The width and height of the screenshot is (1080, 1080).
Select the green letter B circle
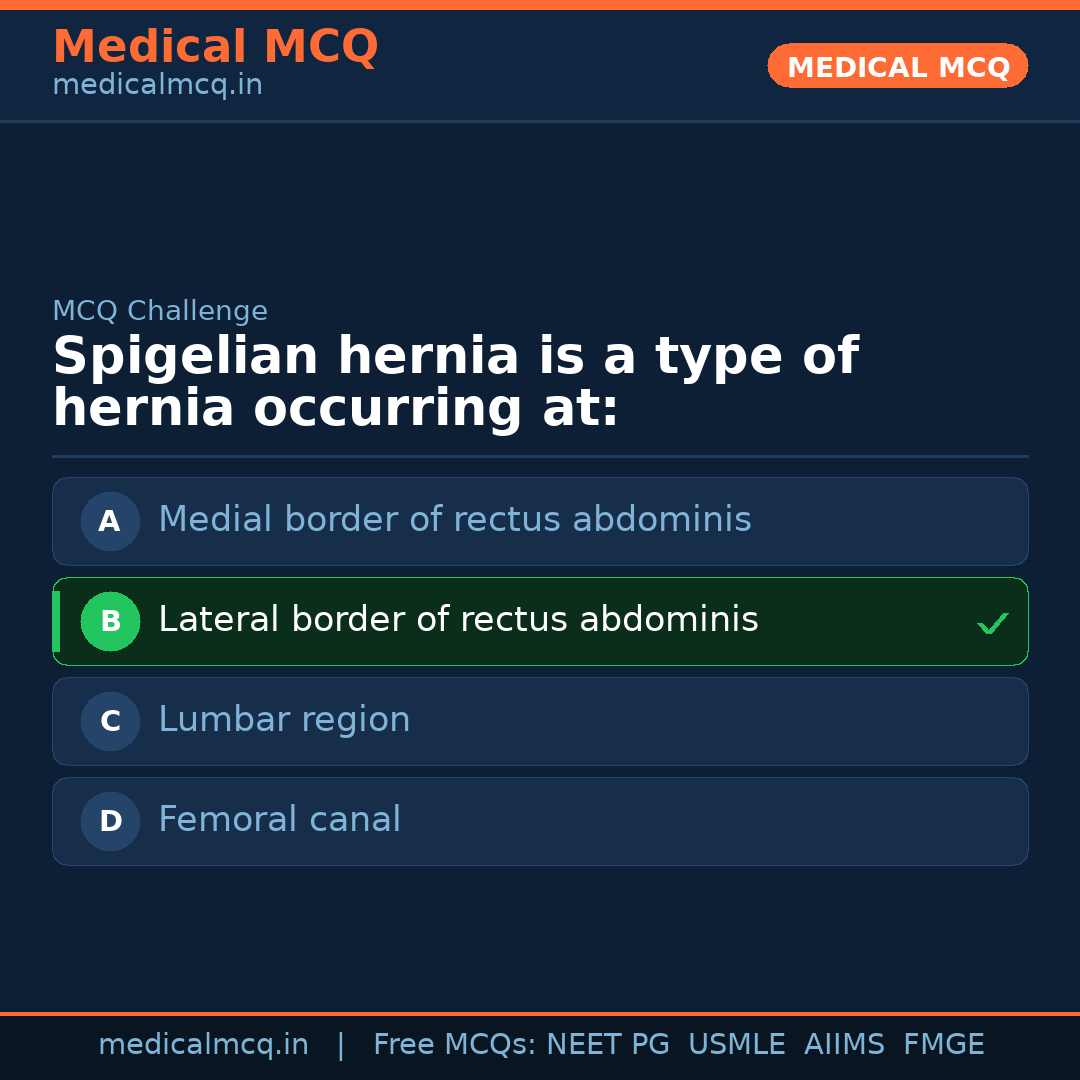point(110,621)
